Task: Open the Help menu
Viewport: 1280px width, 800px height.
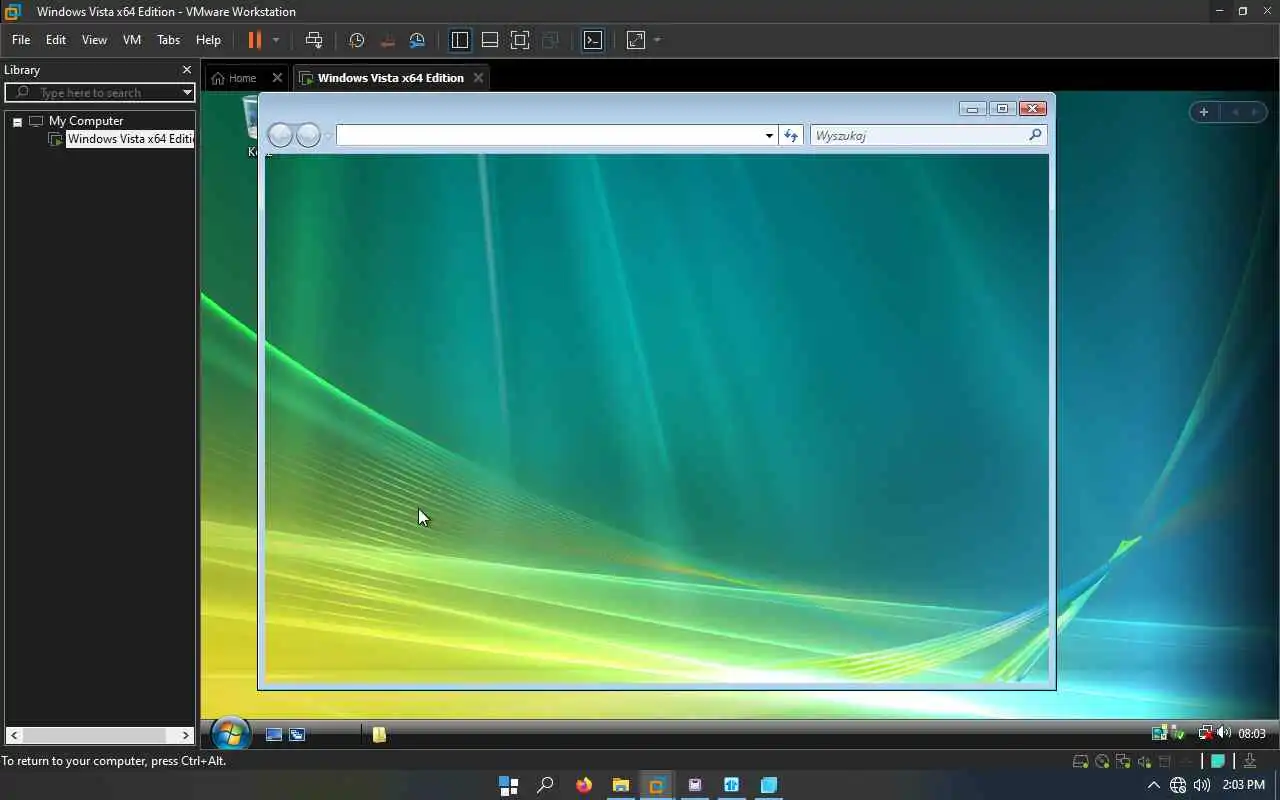Action: pos(208,40)
